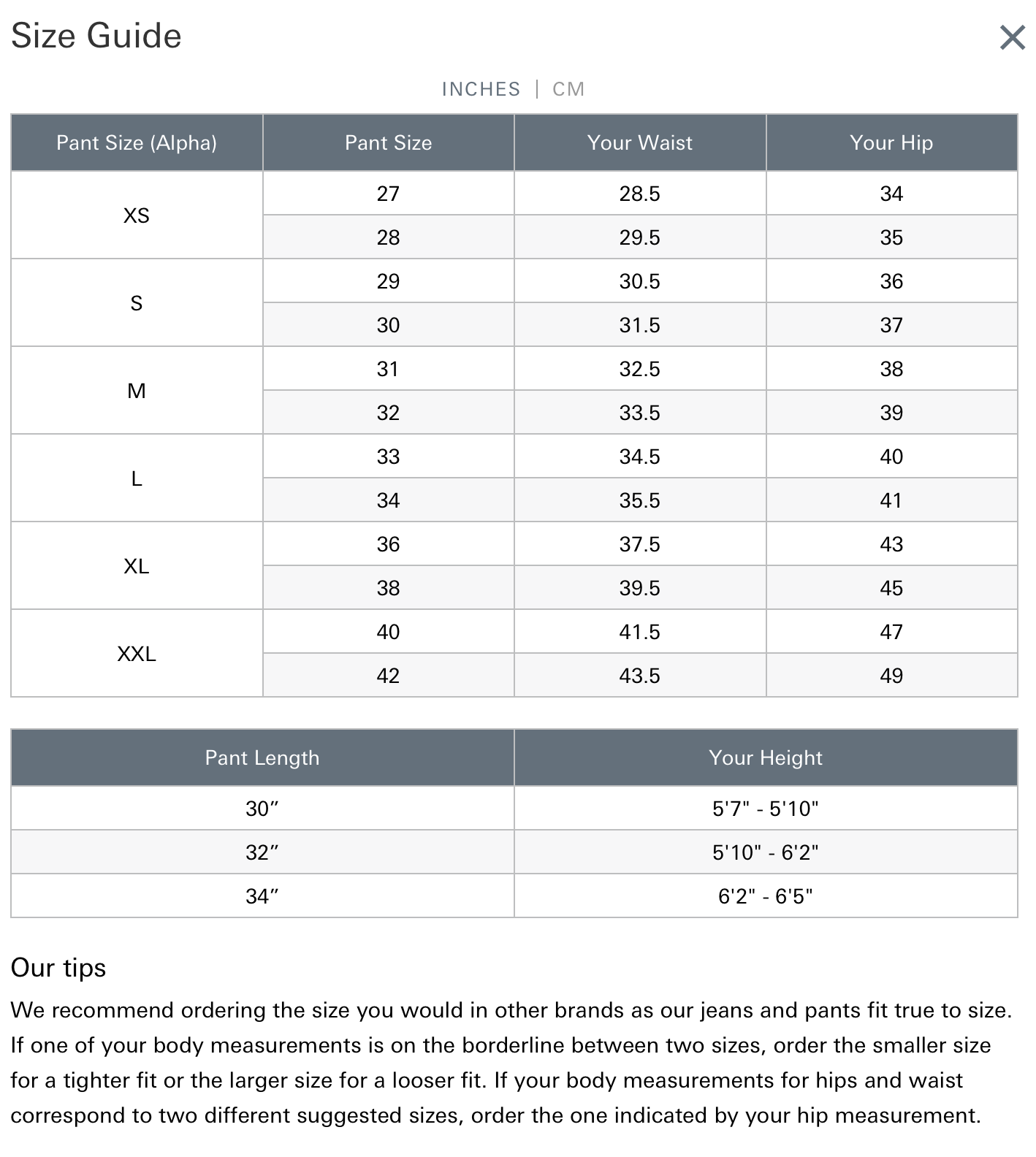
Task: Click the Pant Size (Alpha) column header
Action: (137, 142)
